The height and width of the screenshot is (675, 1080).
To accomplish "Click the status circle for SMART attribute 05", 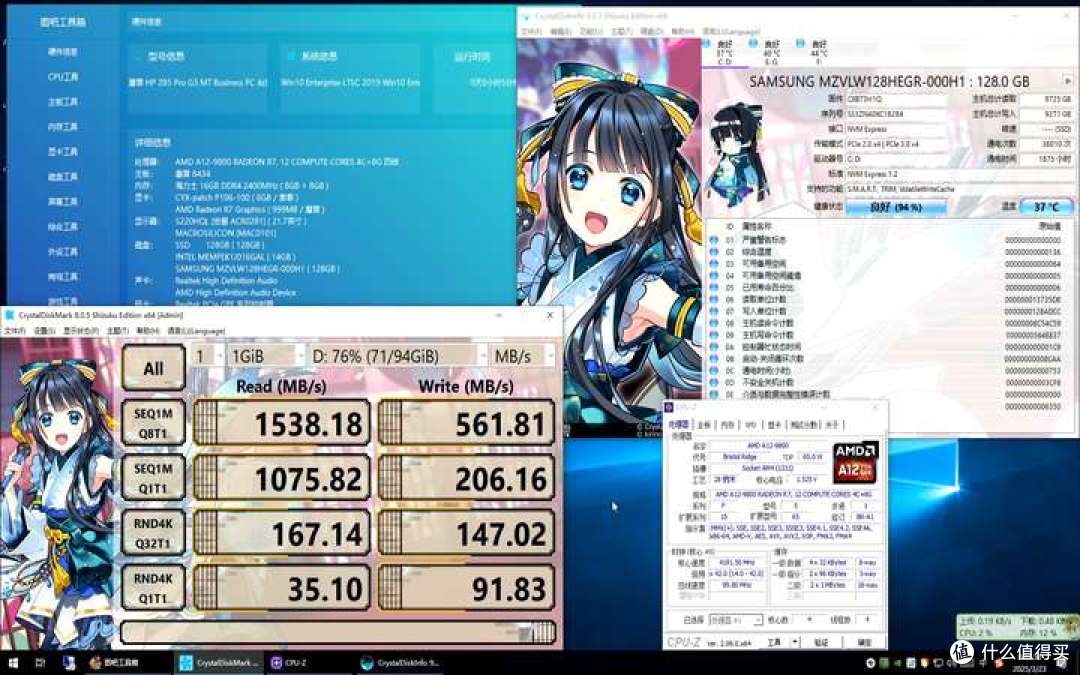I will [714, 287].
